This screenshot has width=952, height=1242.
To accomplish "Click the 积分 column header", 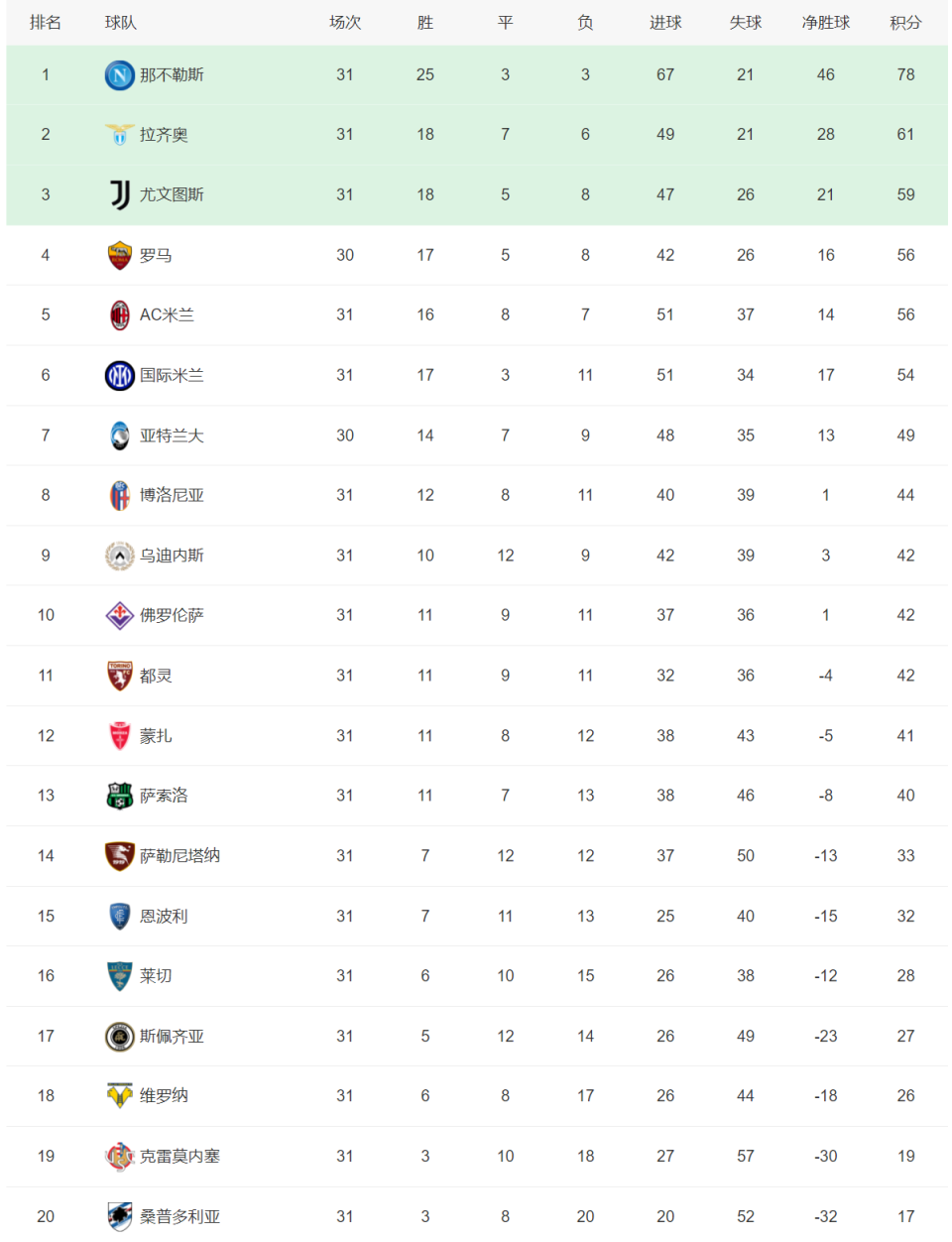I will tap(905, 23).
